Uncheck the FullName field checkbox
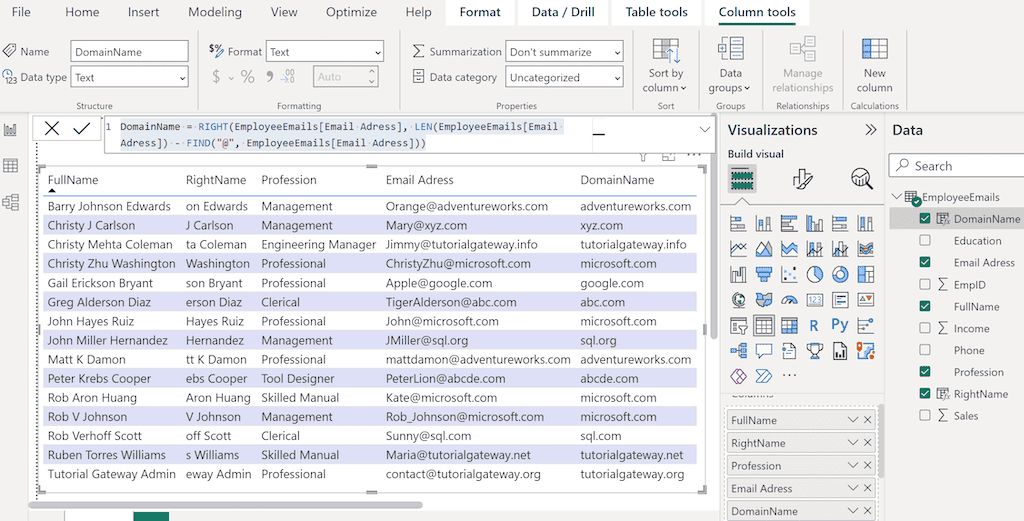This screenshot has width=1024, height=521. (925, 306)
